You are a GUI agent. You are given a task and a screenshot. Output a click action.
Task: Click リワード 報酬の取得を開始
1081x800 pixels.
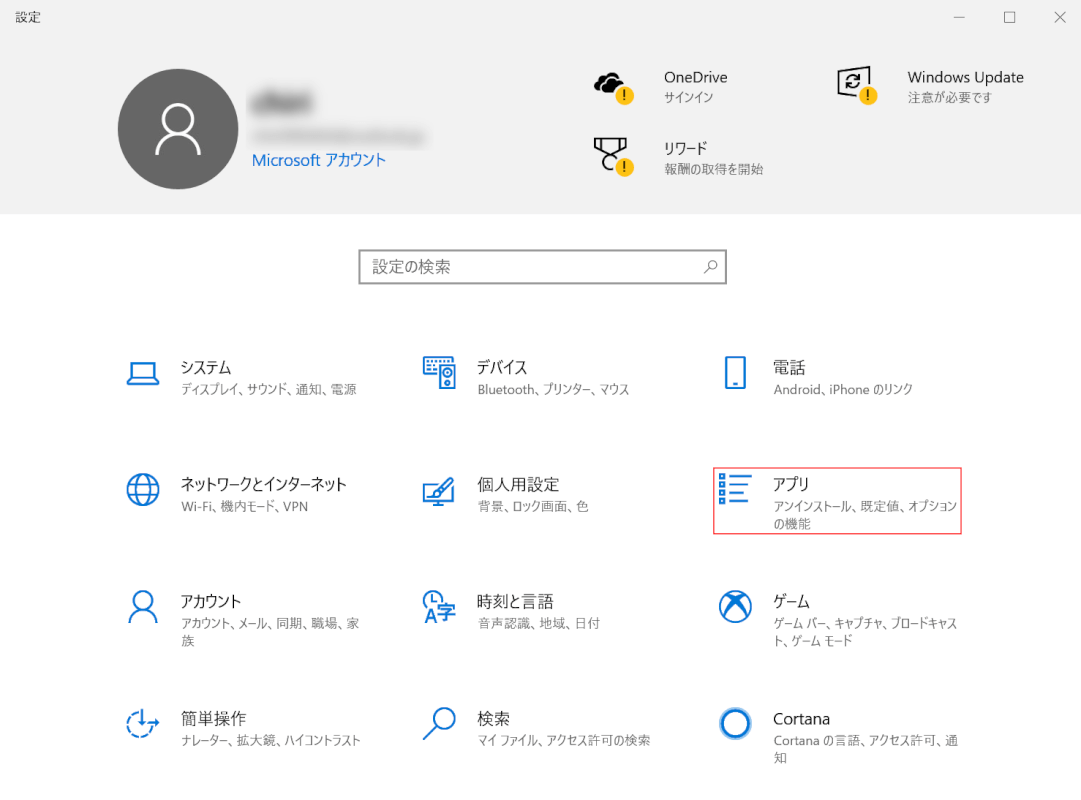tap(712, 159)
